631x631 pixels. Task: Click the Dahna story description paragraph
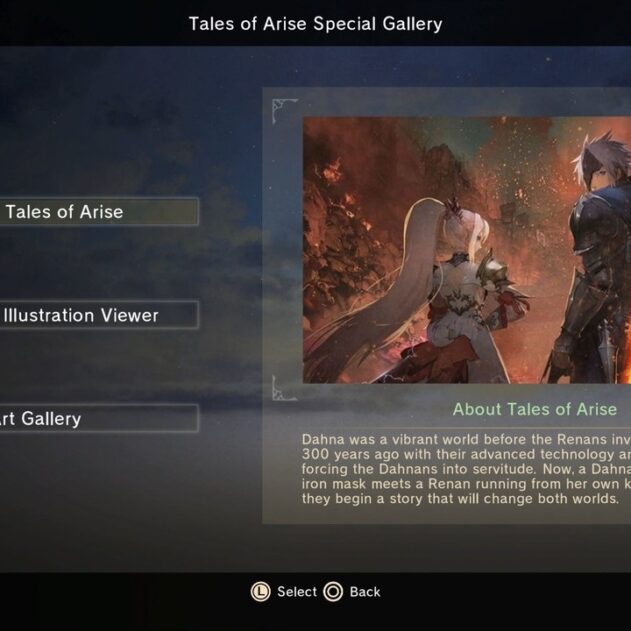(x=466, y=469)
